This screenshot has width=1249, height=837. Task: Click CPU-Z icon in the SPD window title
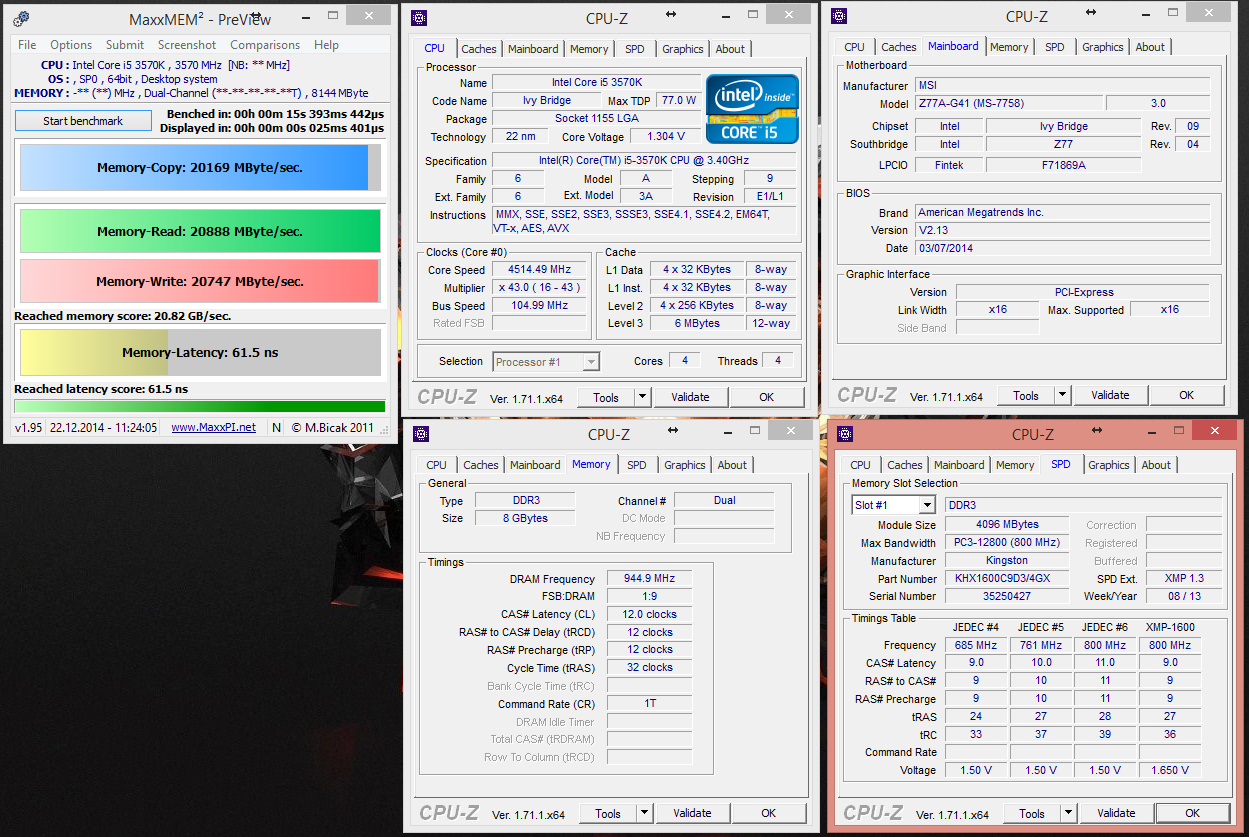tap(845, 434)
